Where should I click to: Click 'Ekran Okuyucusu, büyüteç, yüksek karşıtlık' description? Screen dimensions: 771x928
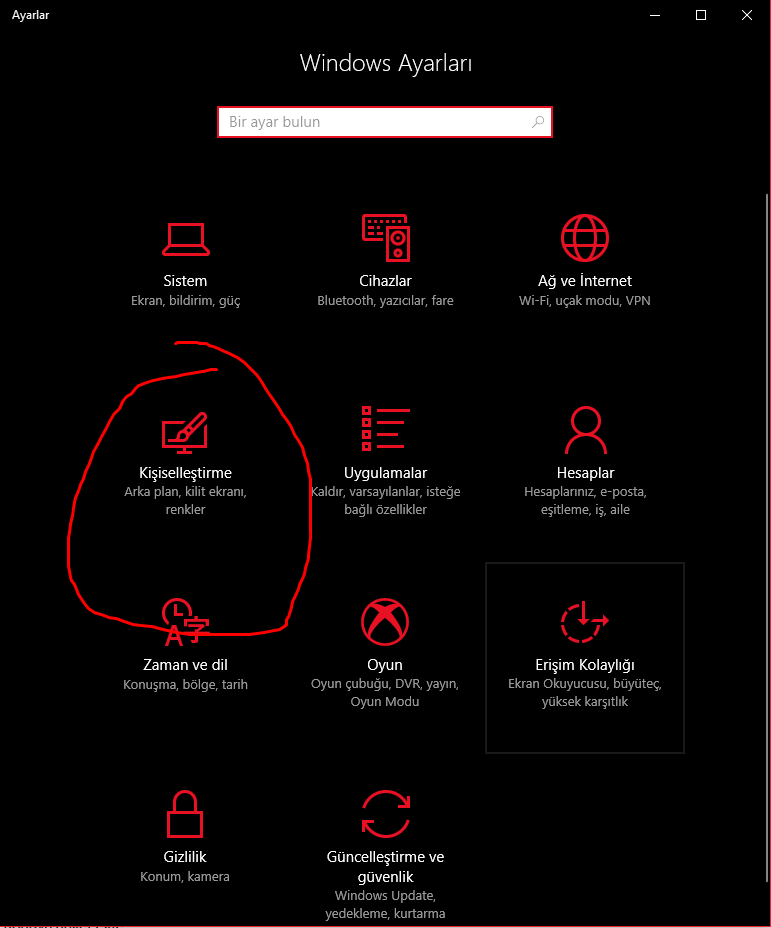(x=585, y=692)
